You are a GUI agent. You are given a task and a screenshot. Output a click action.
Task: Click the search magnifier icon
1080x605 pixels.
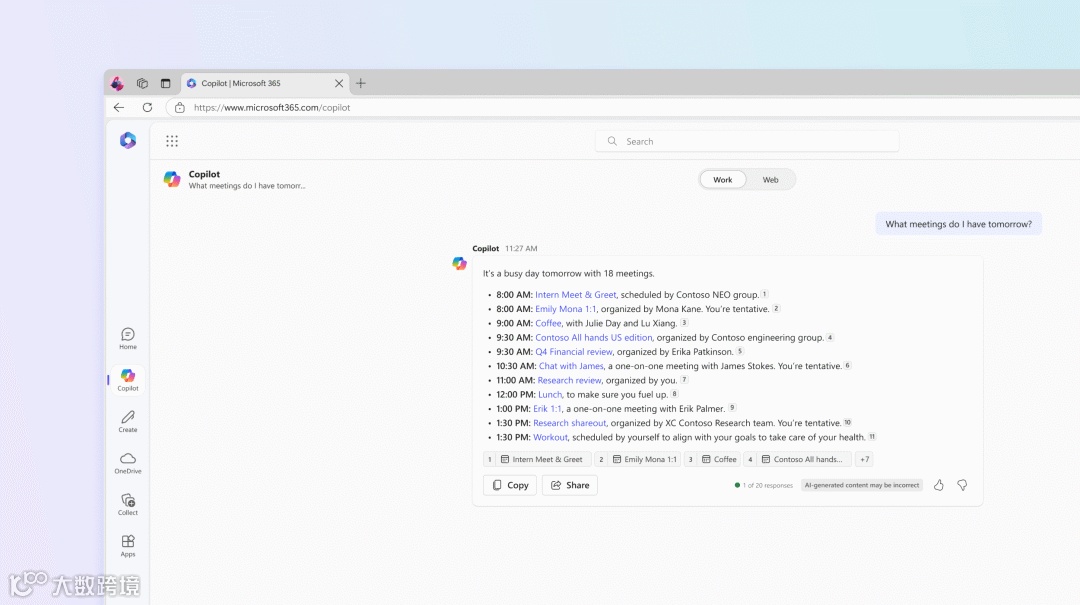pos(612,141)
